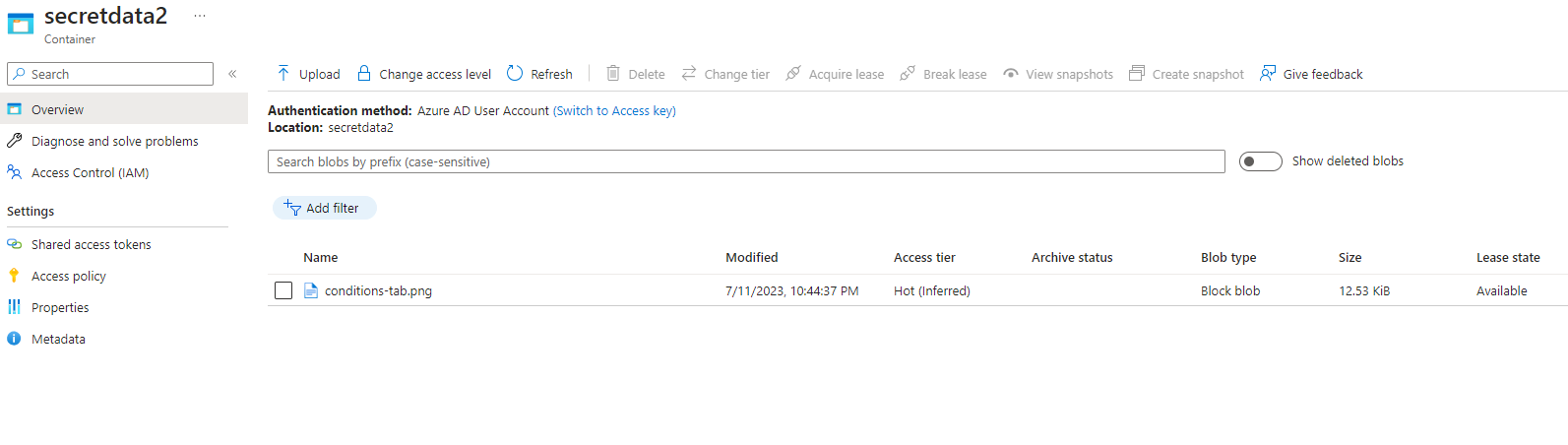The height and width of the screenshot is (445, 1568).
Task: Open the Overview menu item
Action: [124, 109]
